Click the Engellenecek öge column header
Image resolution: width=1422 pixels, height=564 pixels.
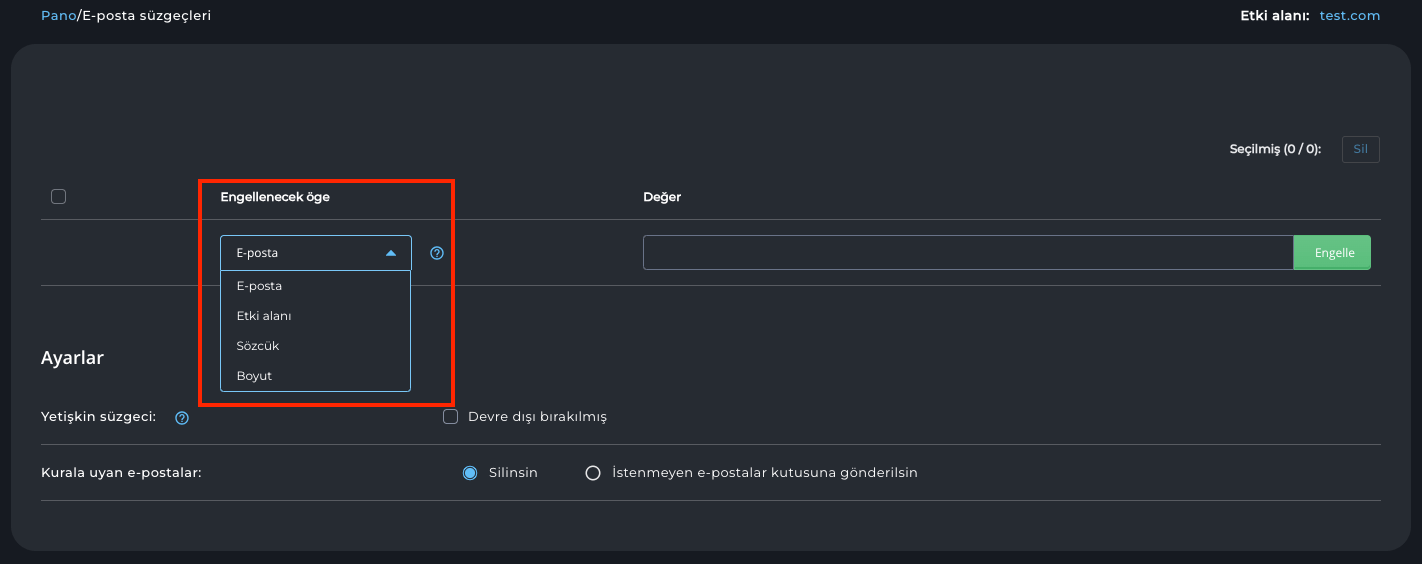pos(275,197)
